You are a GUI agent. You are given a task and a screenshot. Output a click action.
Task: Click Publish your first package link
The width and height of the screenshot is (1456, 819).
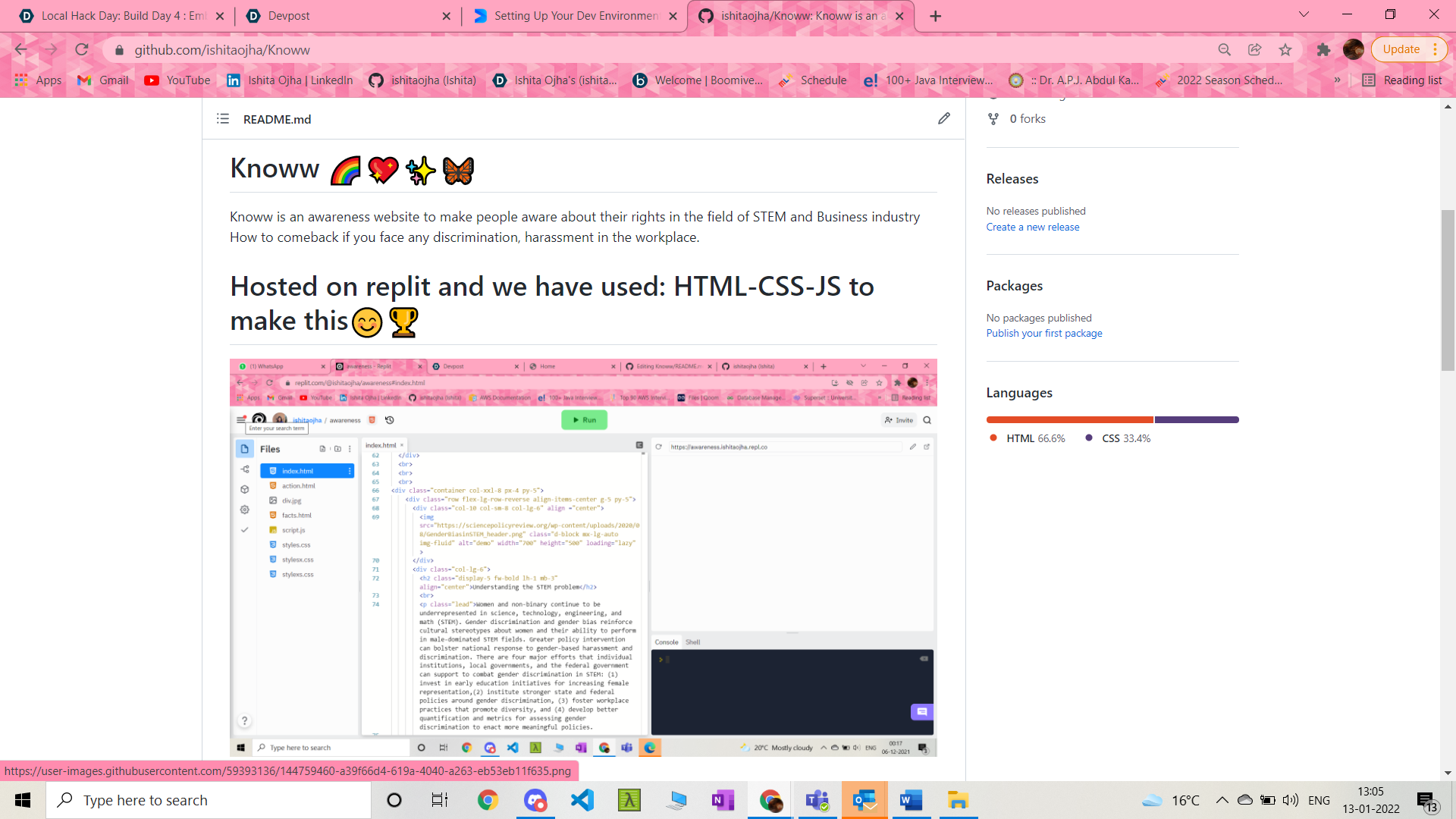point(1043,333)
